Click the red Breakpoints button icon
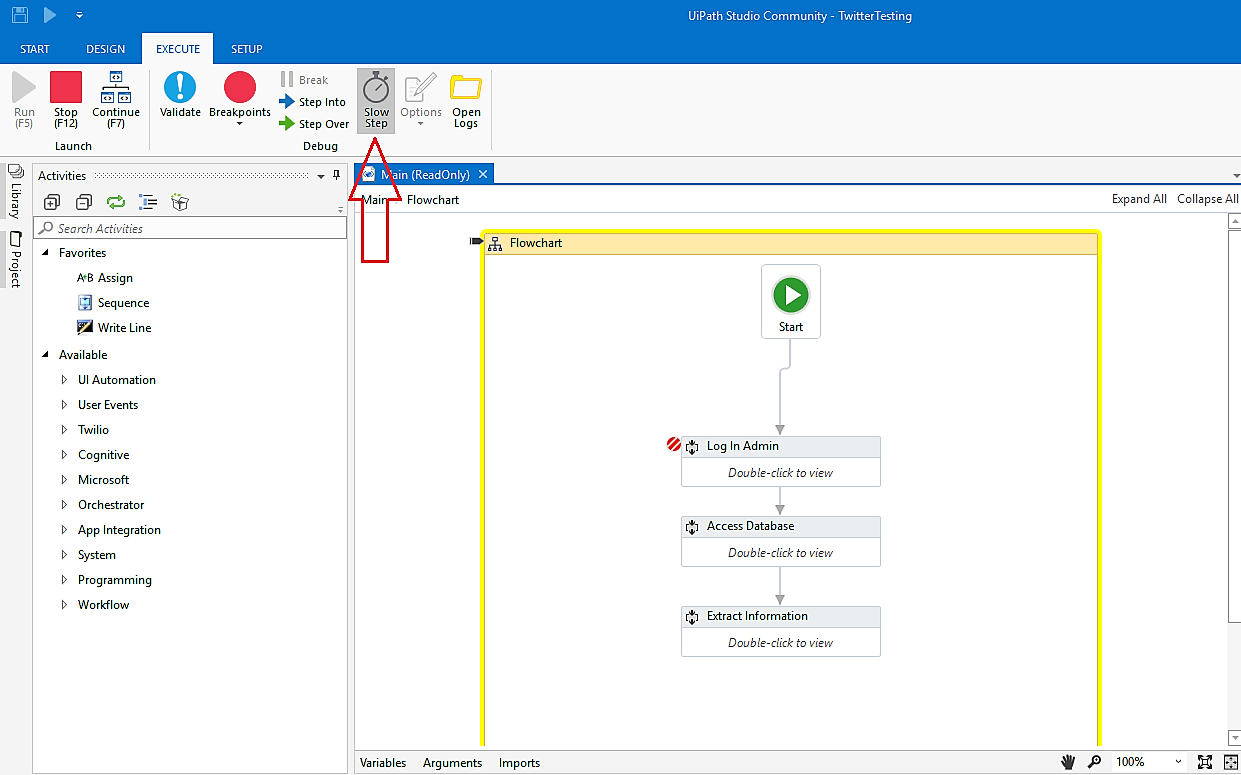The image size is (1241, 775). tap(240, 88)
